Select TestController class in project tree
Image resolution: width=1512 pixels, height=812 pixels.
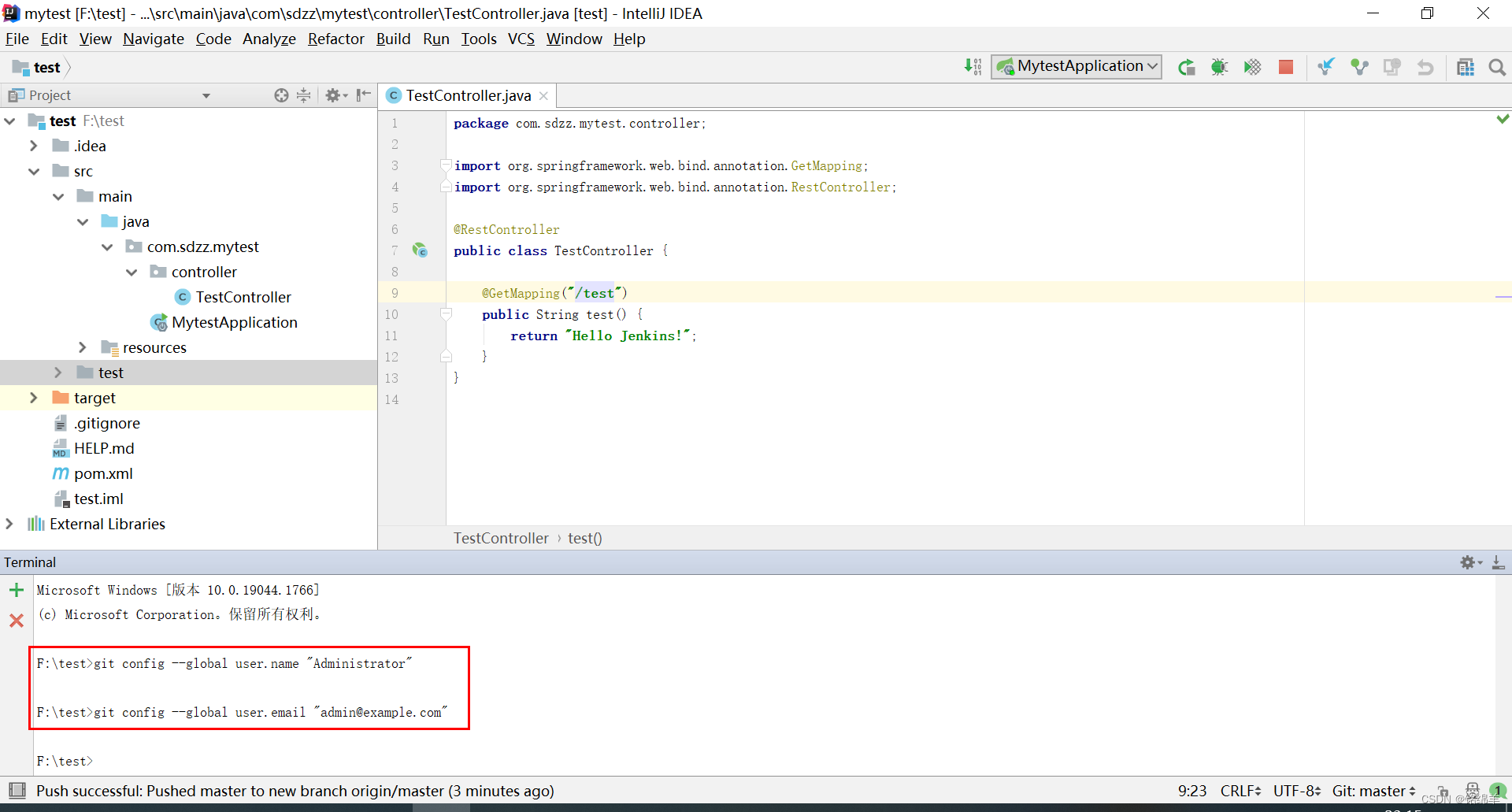click(x=243, y=297)
